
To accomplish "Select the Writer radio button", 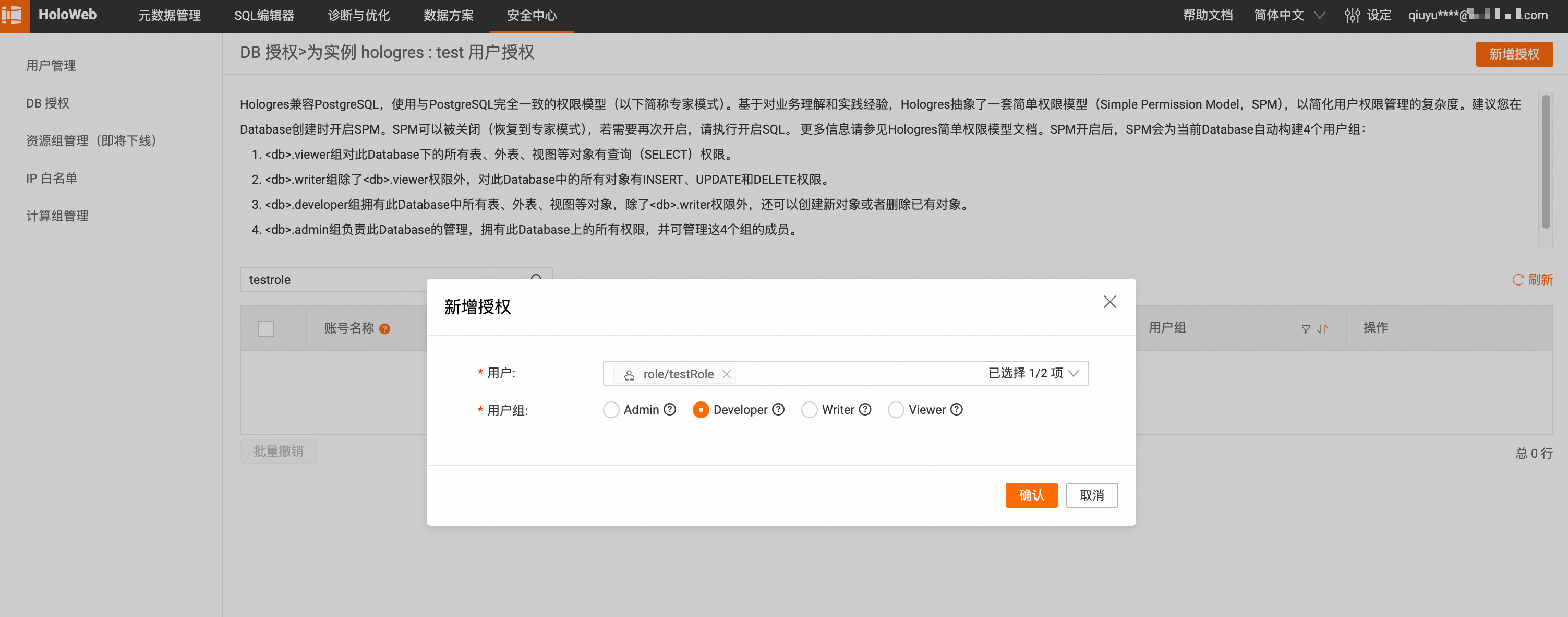I will click(809, 410).
